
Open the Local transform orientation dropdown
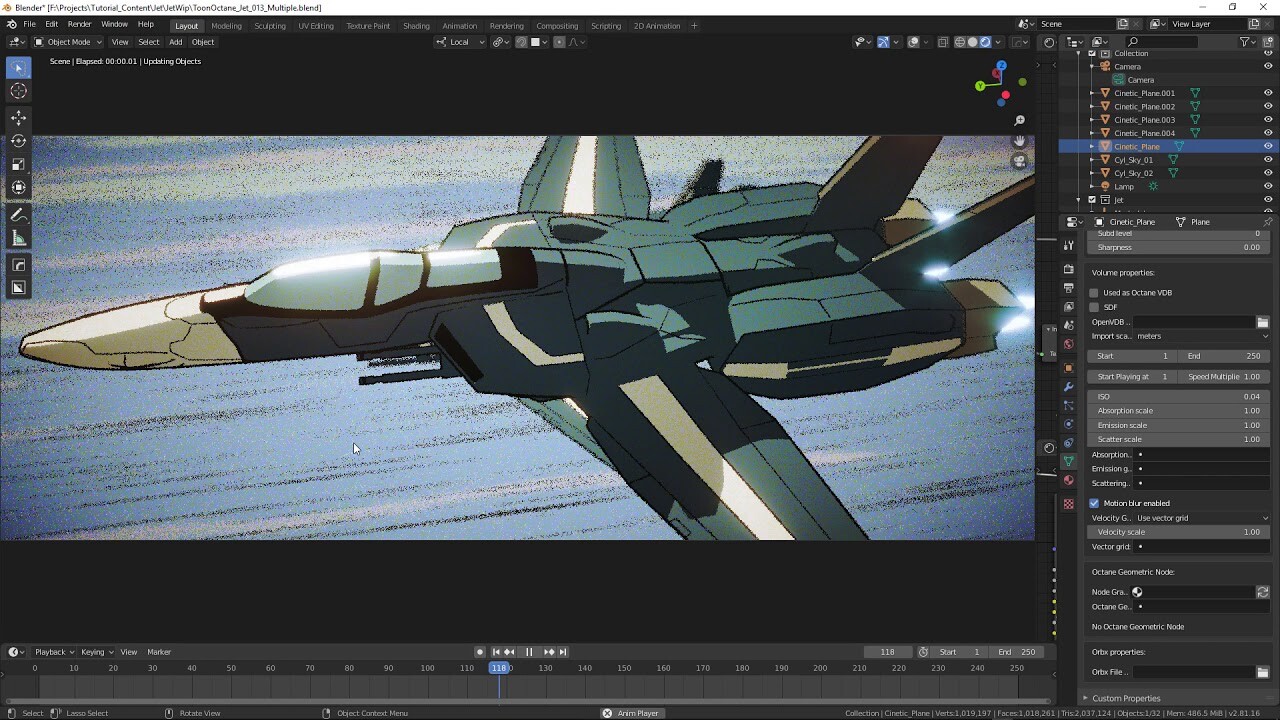[459, 42]
